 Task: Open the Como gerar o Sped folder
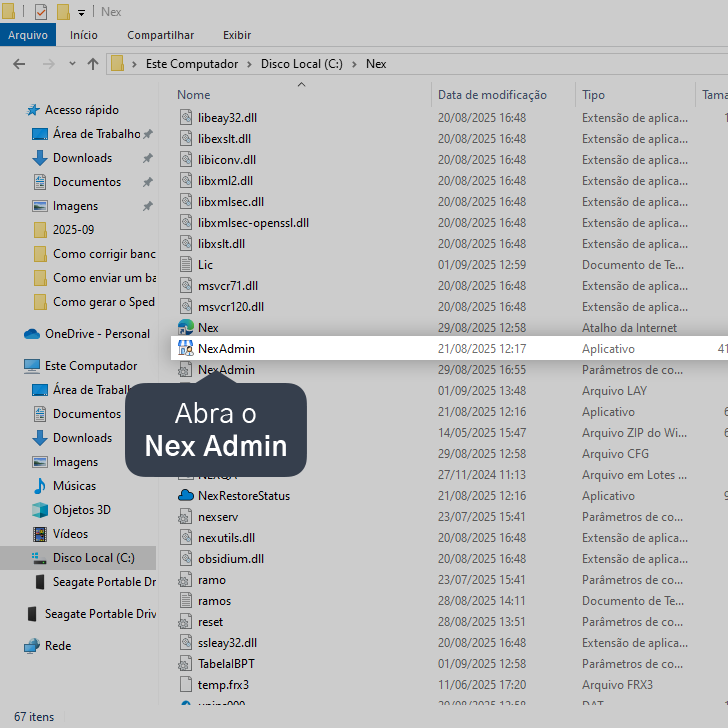pyautogui.click(x=104, y=302)
